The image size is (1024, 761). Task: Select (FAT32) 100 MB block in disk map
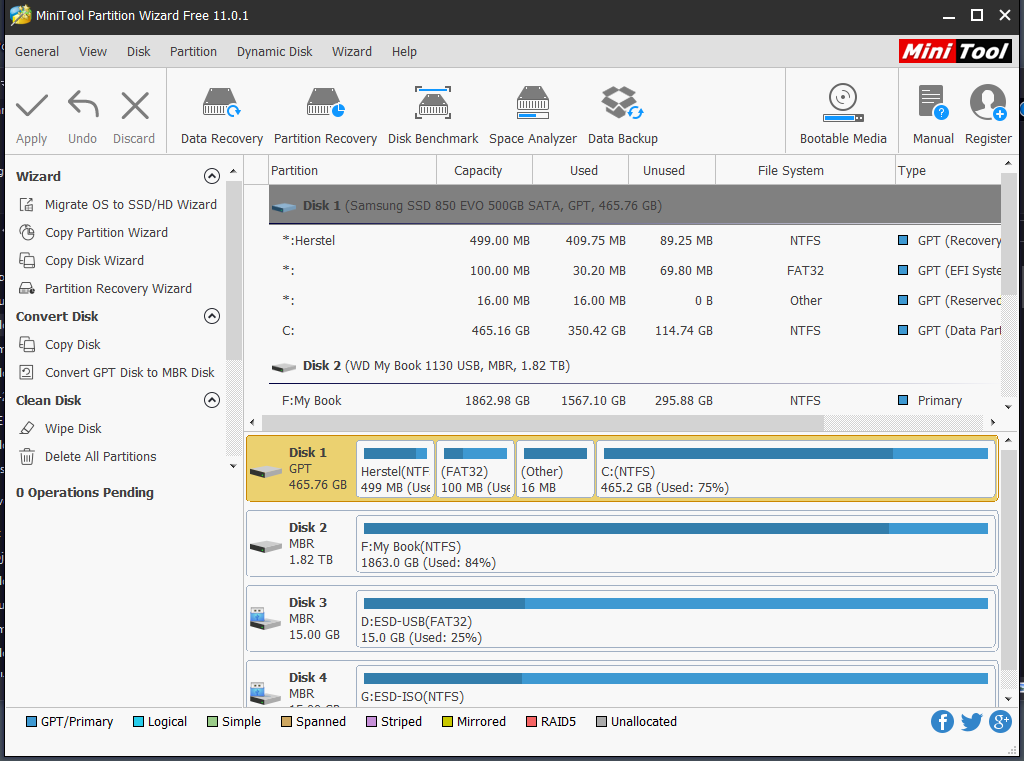pos(475,469)
